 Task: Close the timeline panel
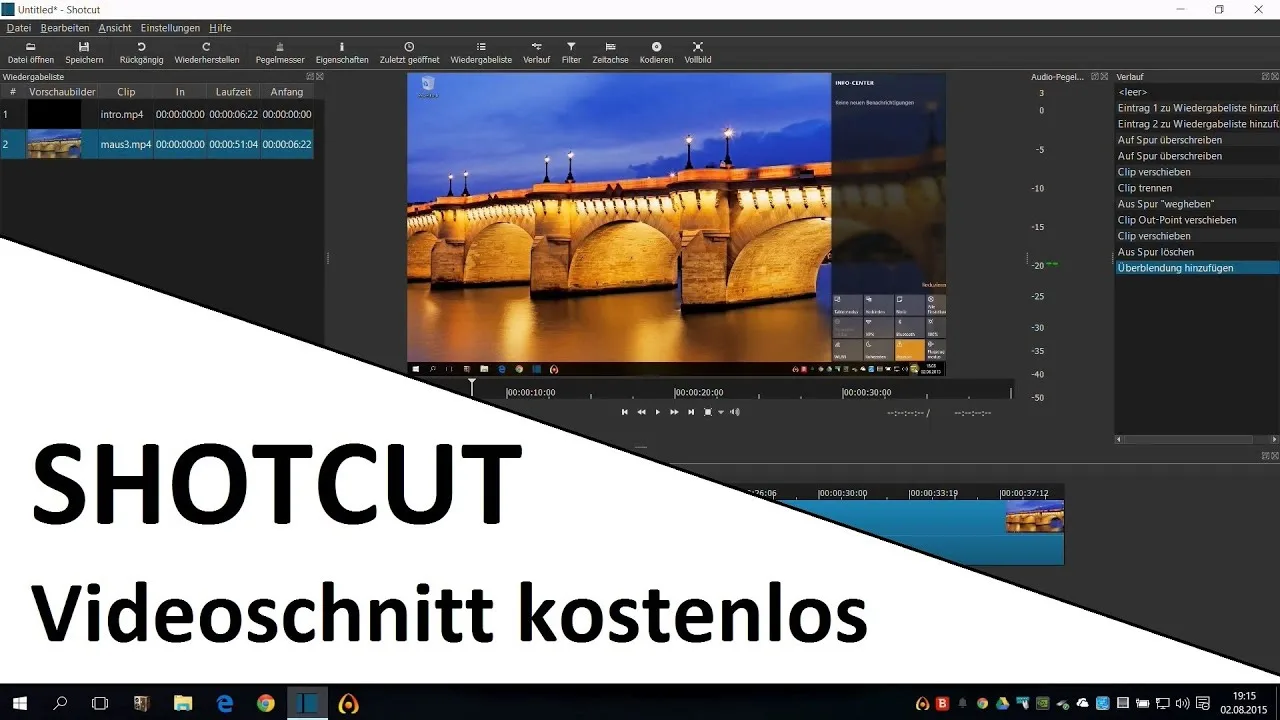[x=1274, y=455]
